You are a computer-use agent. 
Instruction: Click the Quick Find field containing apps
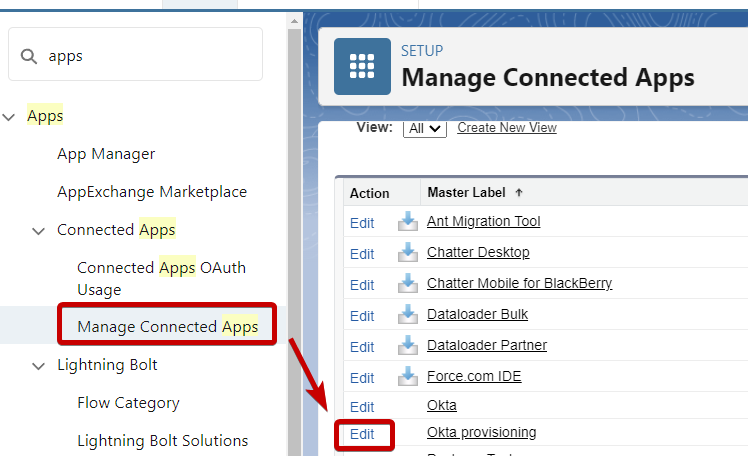pos(135,54)
